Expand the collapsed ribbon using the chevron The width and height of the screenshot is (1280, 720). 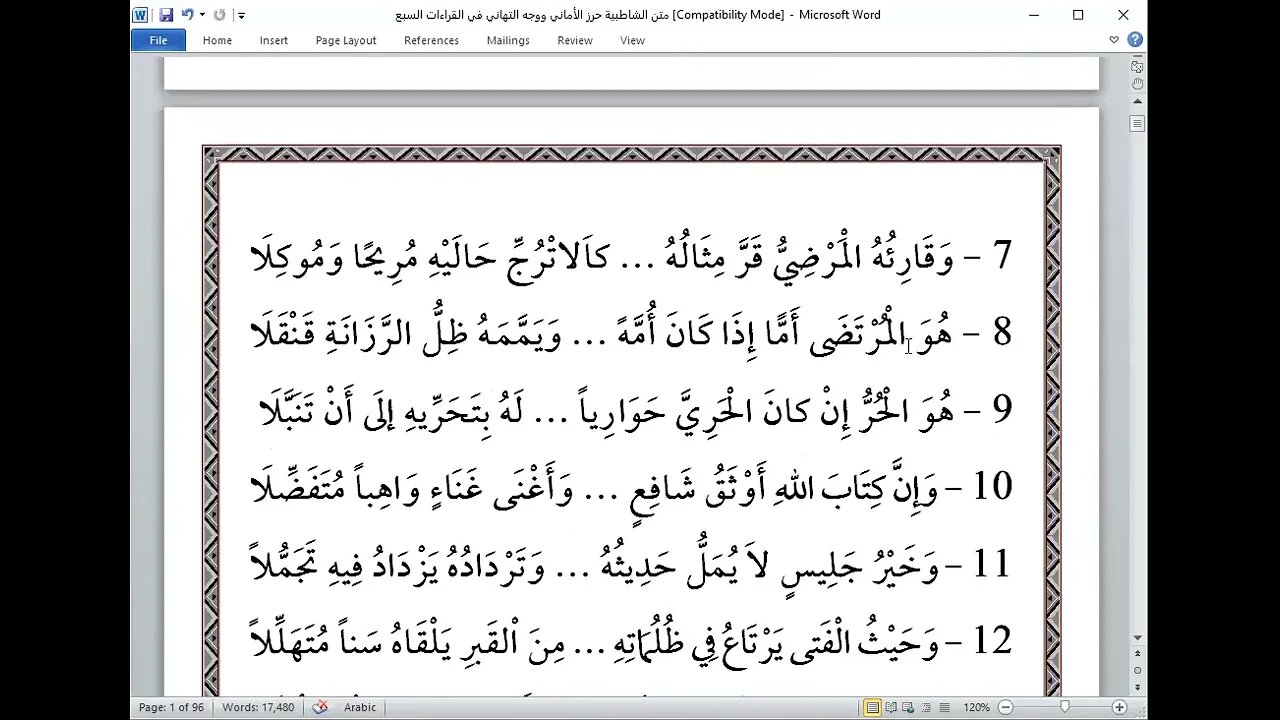[x=1114, y=40]
